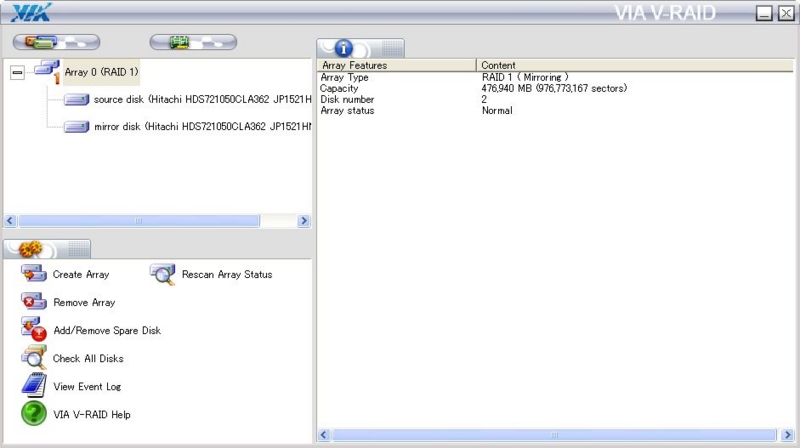Click the Create Array icon

(34, 274)
